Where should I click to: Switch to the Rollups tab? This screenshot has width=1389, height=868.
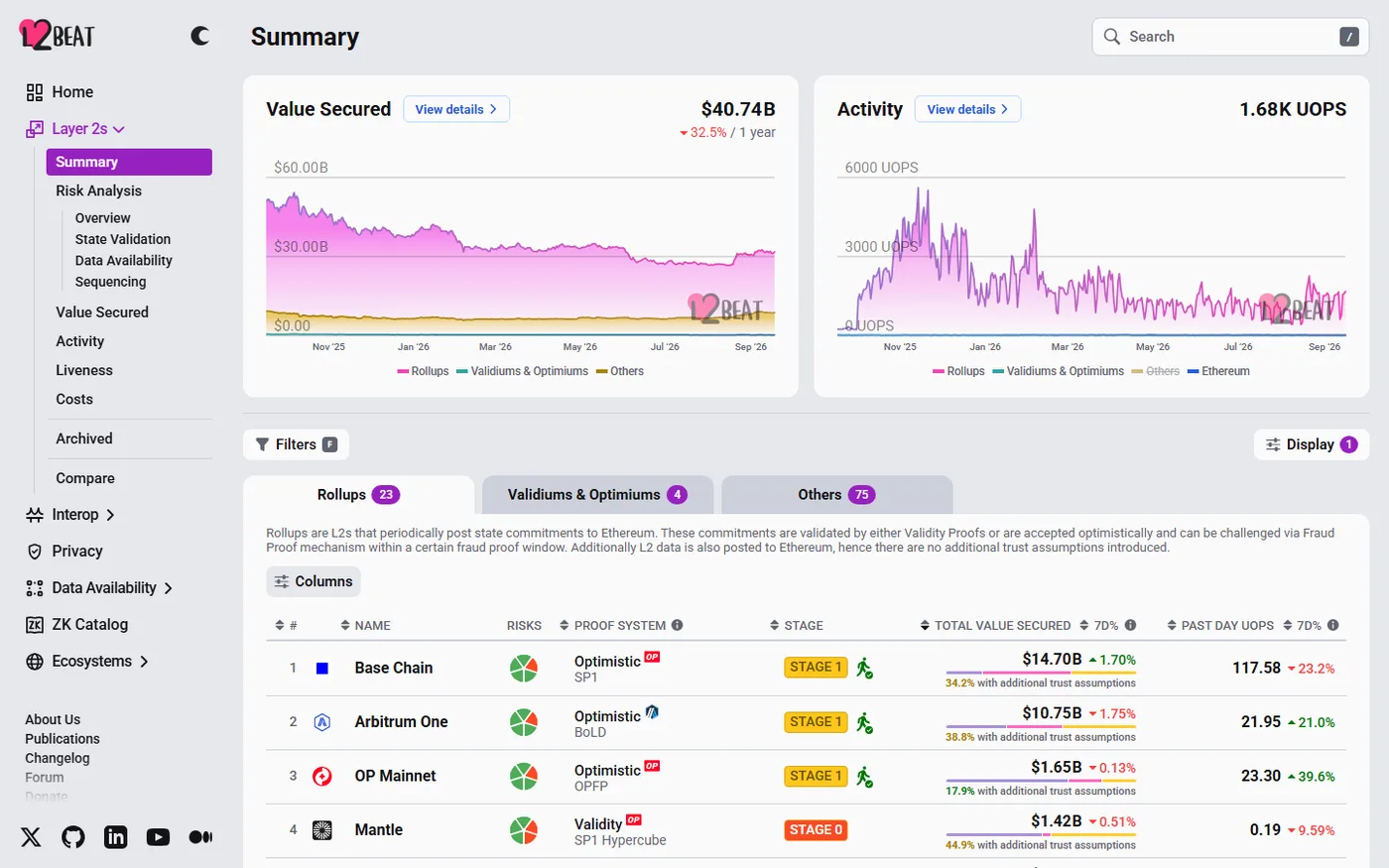(358, 495)
